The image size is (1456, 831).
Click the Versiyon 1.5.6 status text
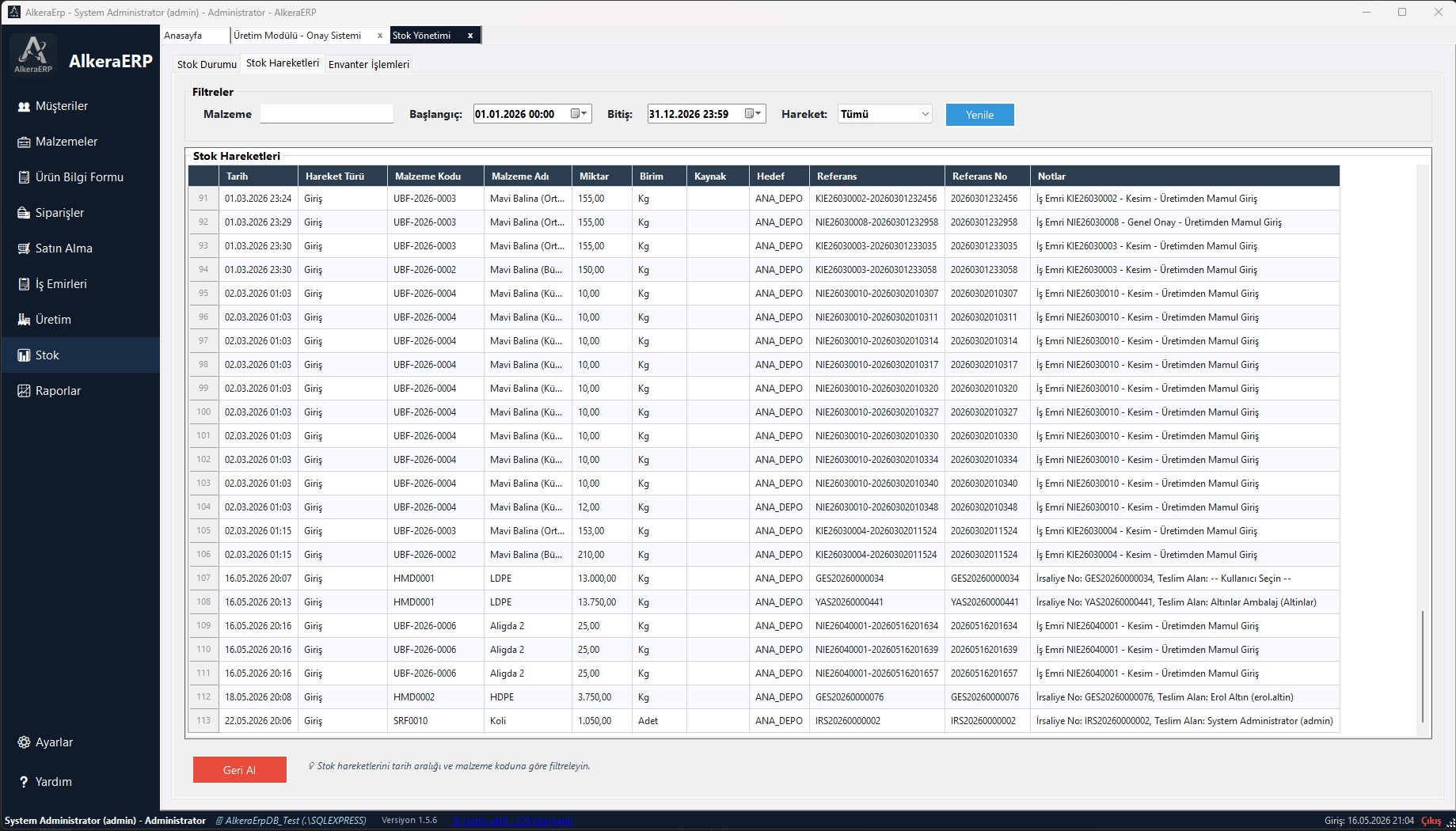coord(409,821)
